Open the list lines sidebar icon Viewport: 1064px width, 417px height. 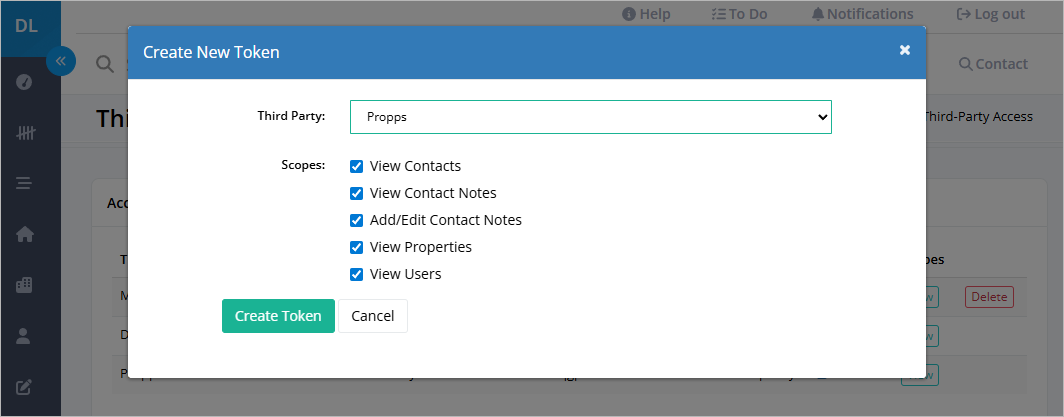point(24,183)
